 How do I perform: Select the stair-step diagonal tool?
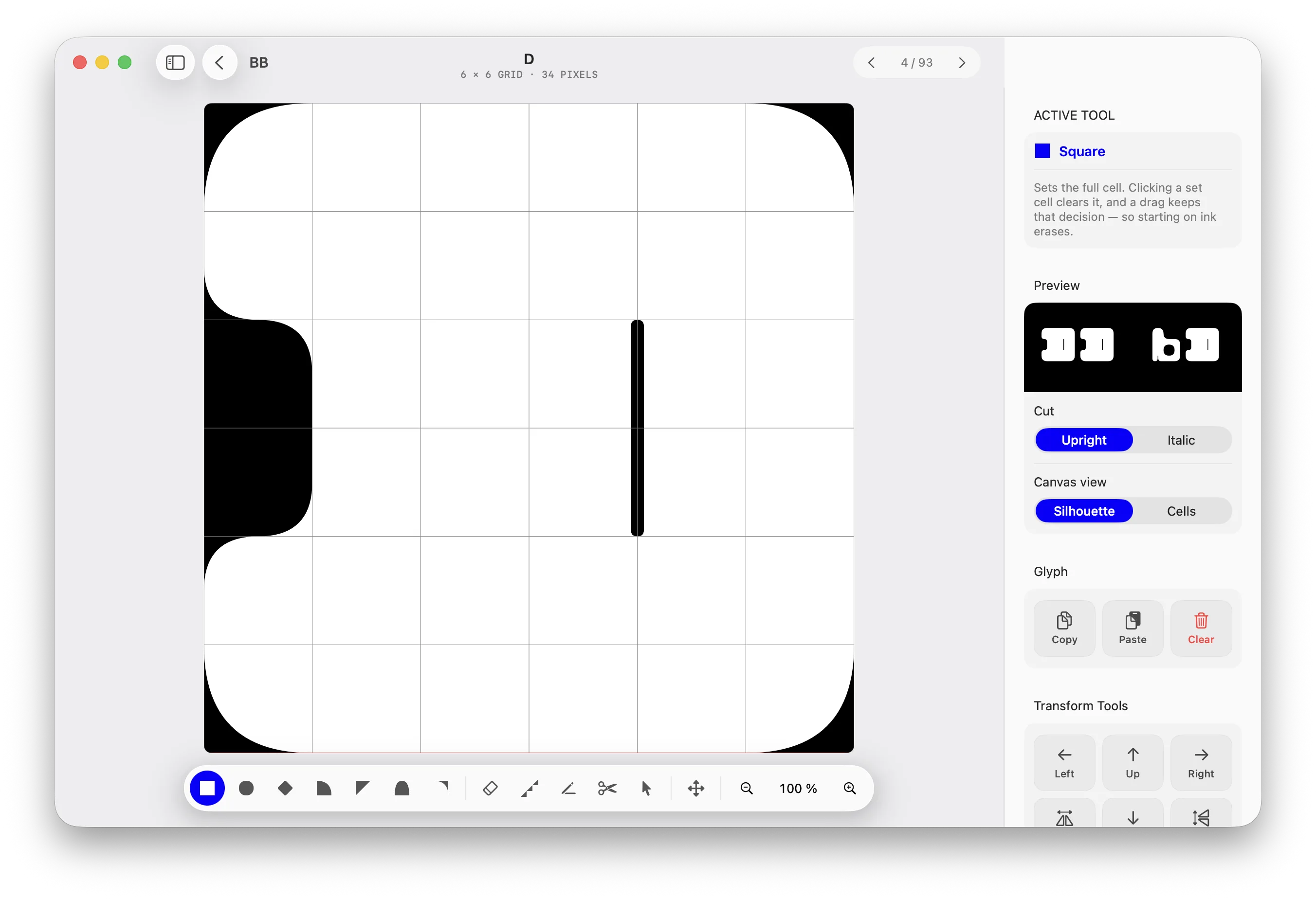point(530,788)
